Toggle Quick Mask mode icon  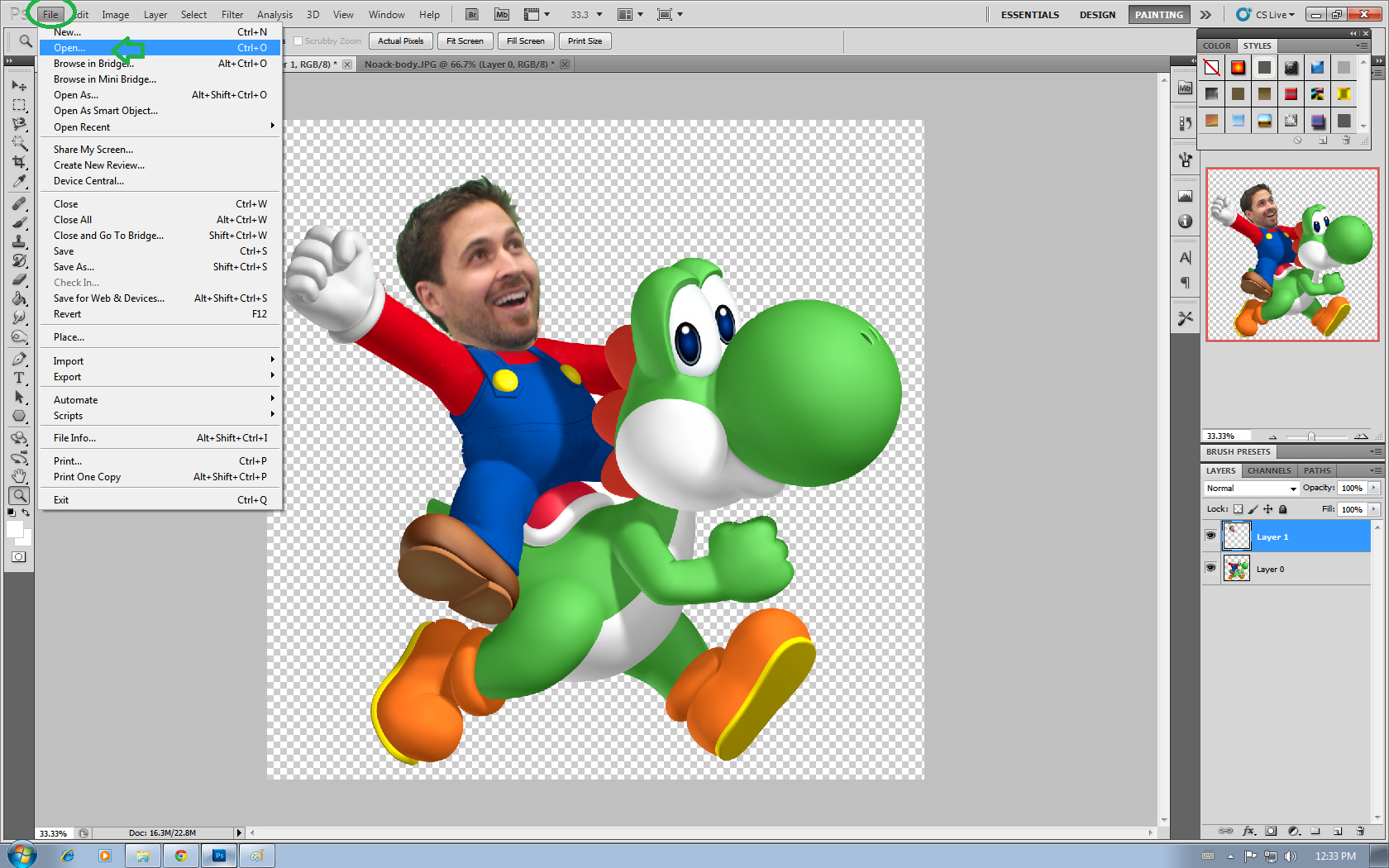pyautogui.click(x=18, y=557)
